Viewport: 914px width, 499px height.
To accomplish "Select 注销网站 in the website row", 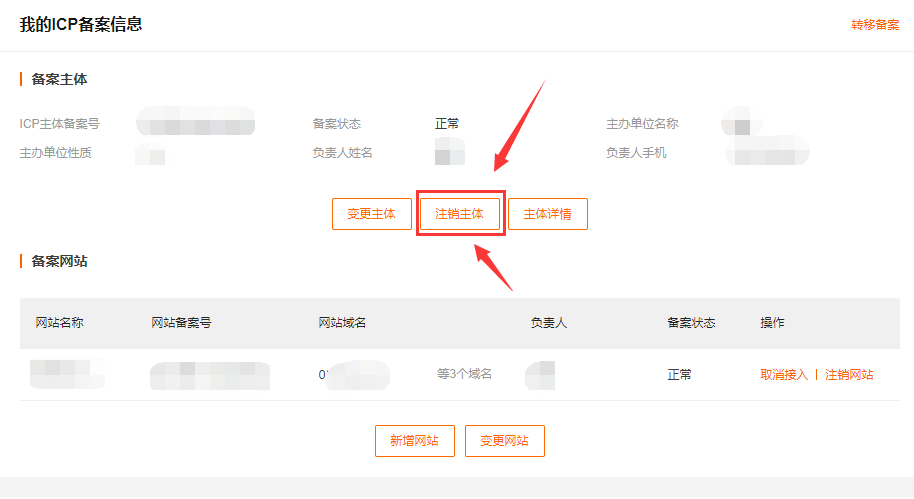I will coord(849,374).
